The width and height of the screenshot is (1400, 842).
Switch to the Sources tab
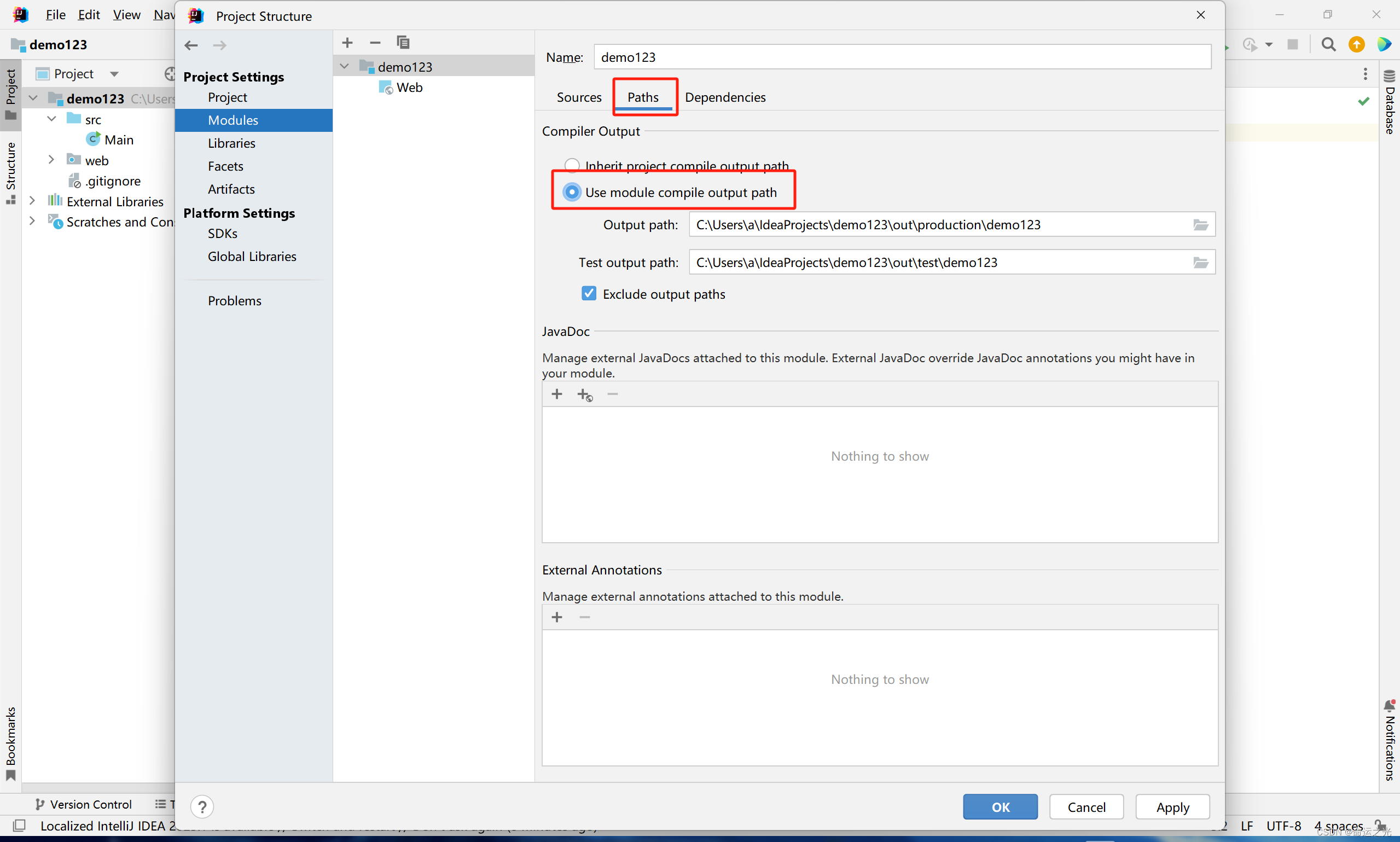[580, 97]
